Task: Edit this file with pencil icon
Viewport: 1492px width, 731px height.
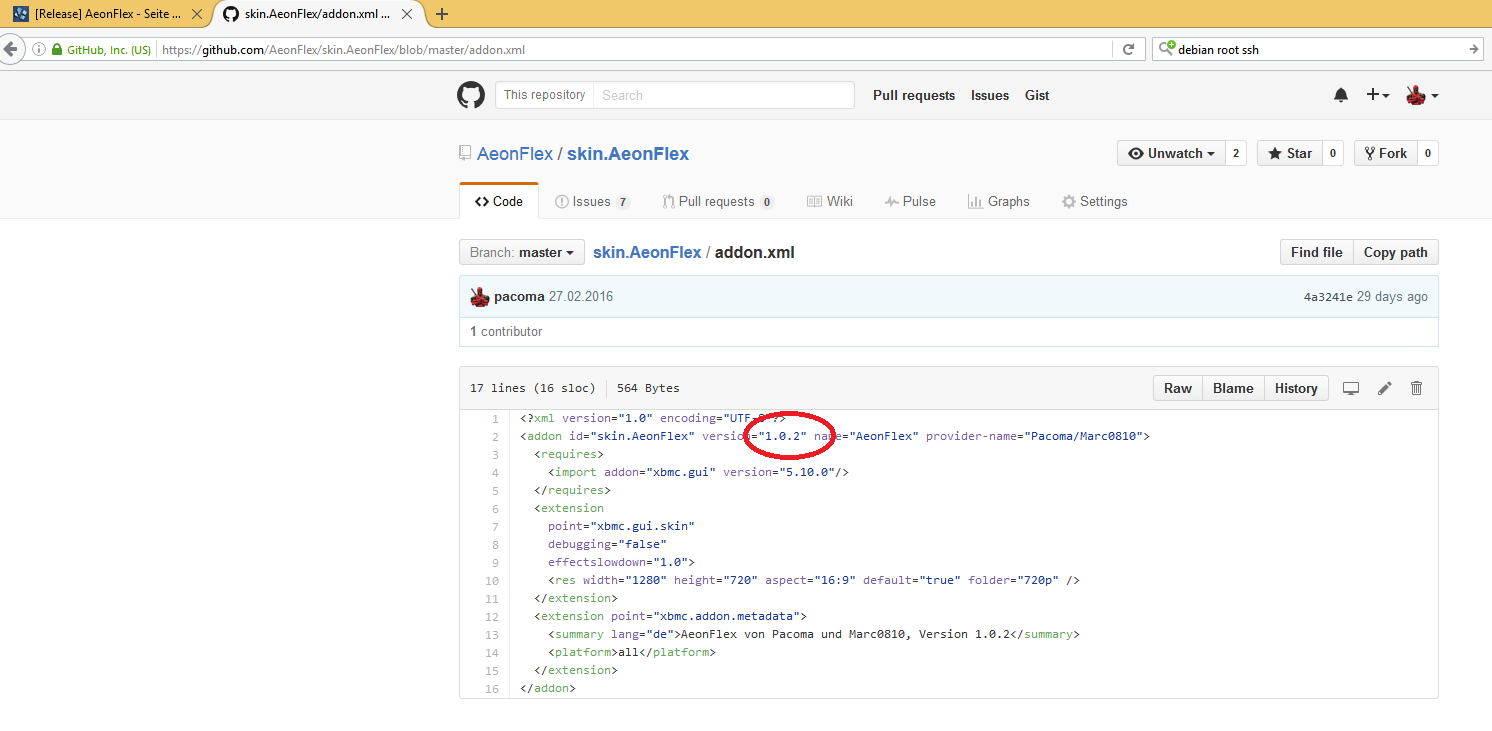Action: point(1385,388)
